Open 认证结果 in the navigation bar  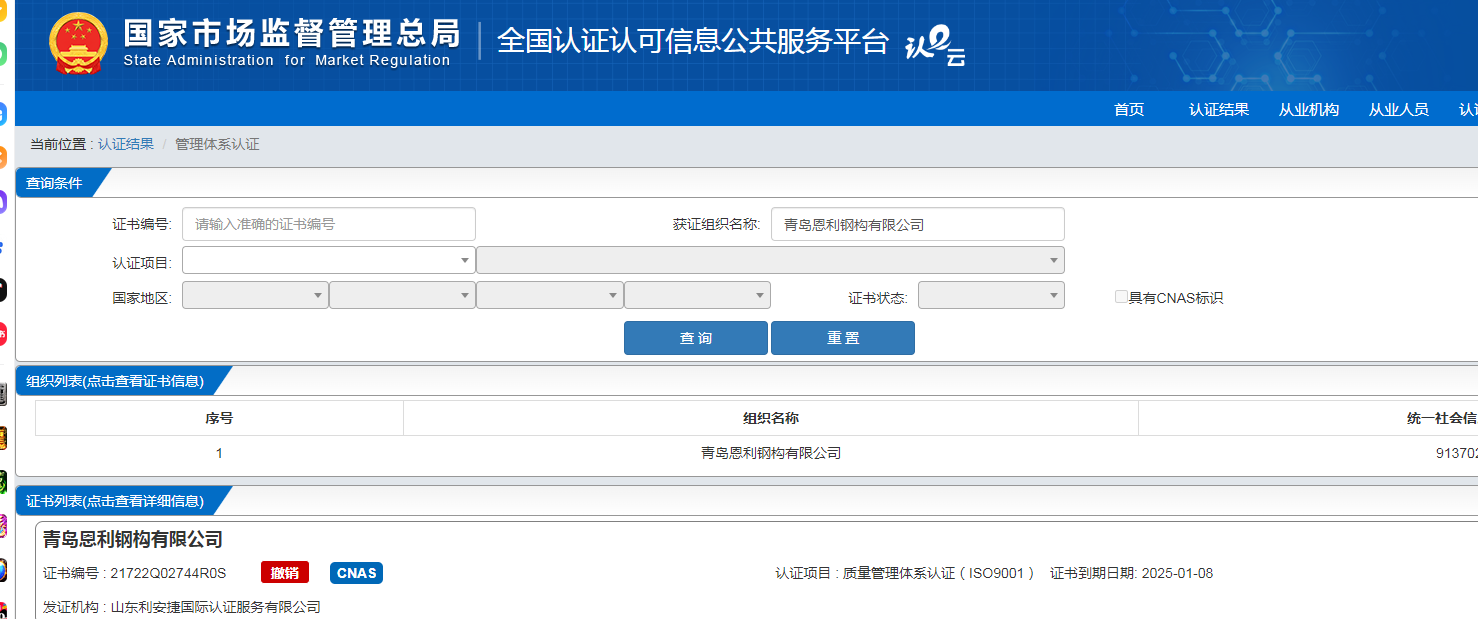pos(1219,110)
